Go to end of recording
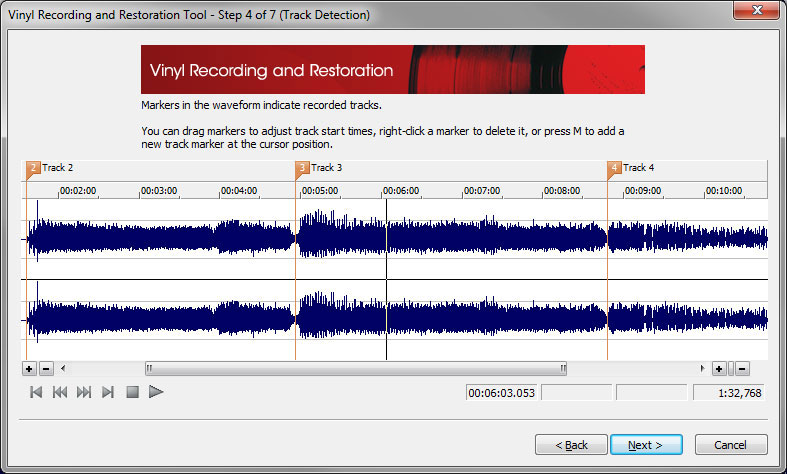The image size is (787, 474). coord(108,392)
